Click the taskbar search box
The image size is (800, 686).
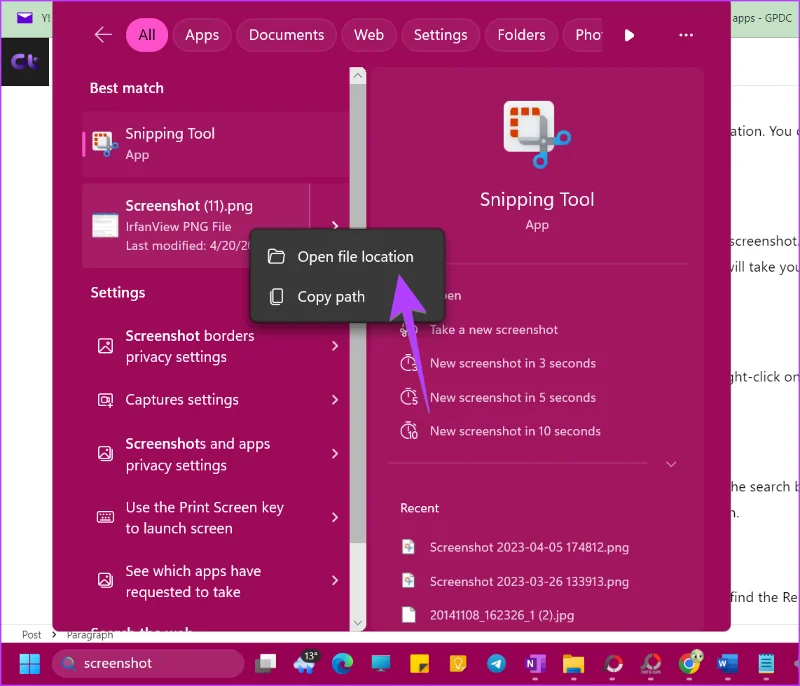148,664
